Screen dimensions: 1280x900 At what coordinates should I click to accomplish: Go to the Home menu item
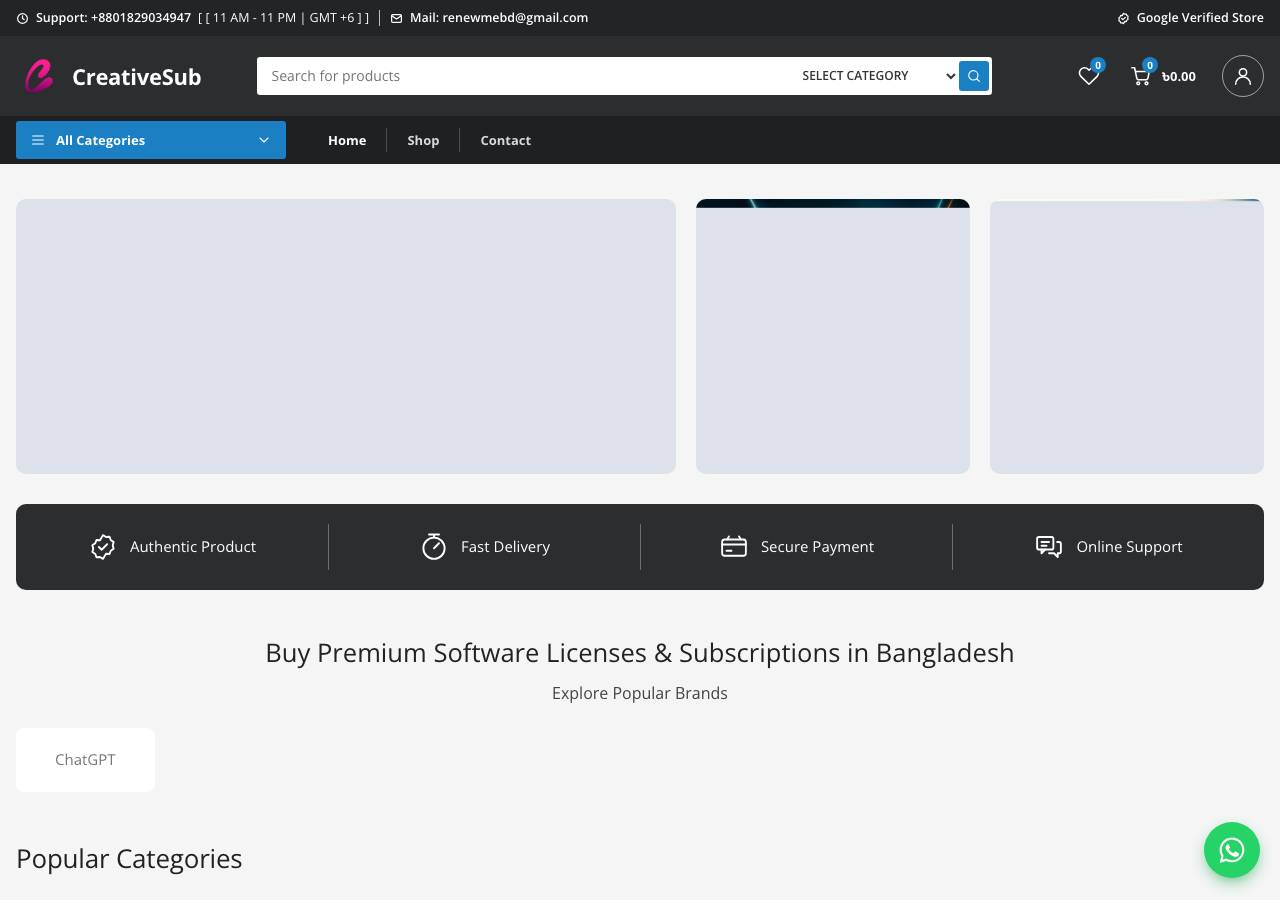point(347,140)
